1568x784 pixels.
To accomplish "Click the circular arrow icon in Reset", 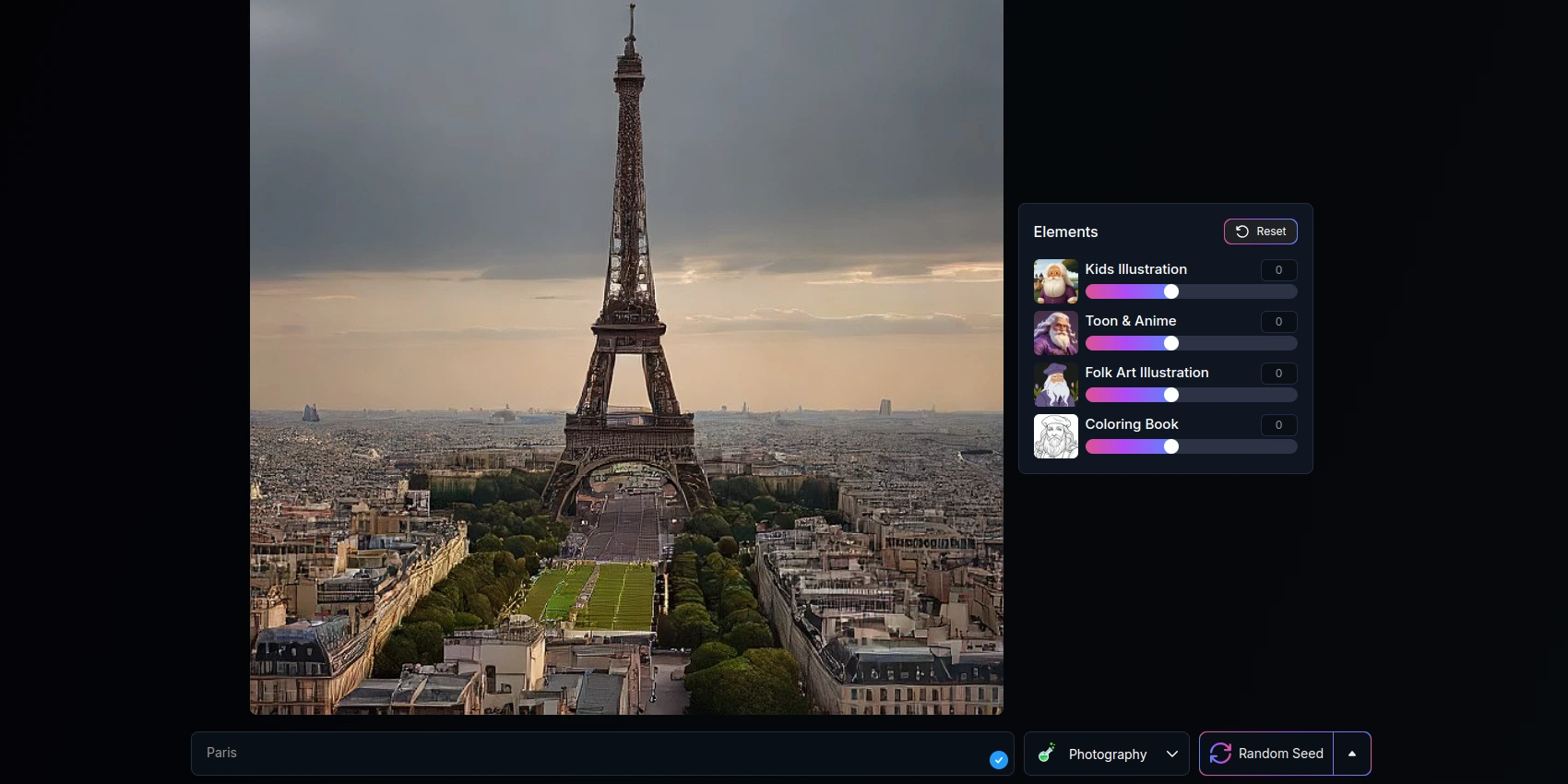I will pos(1241,232).
